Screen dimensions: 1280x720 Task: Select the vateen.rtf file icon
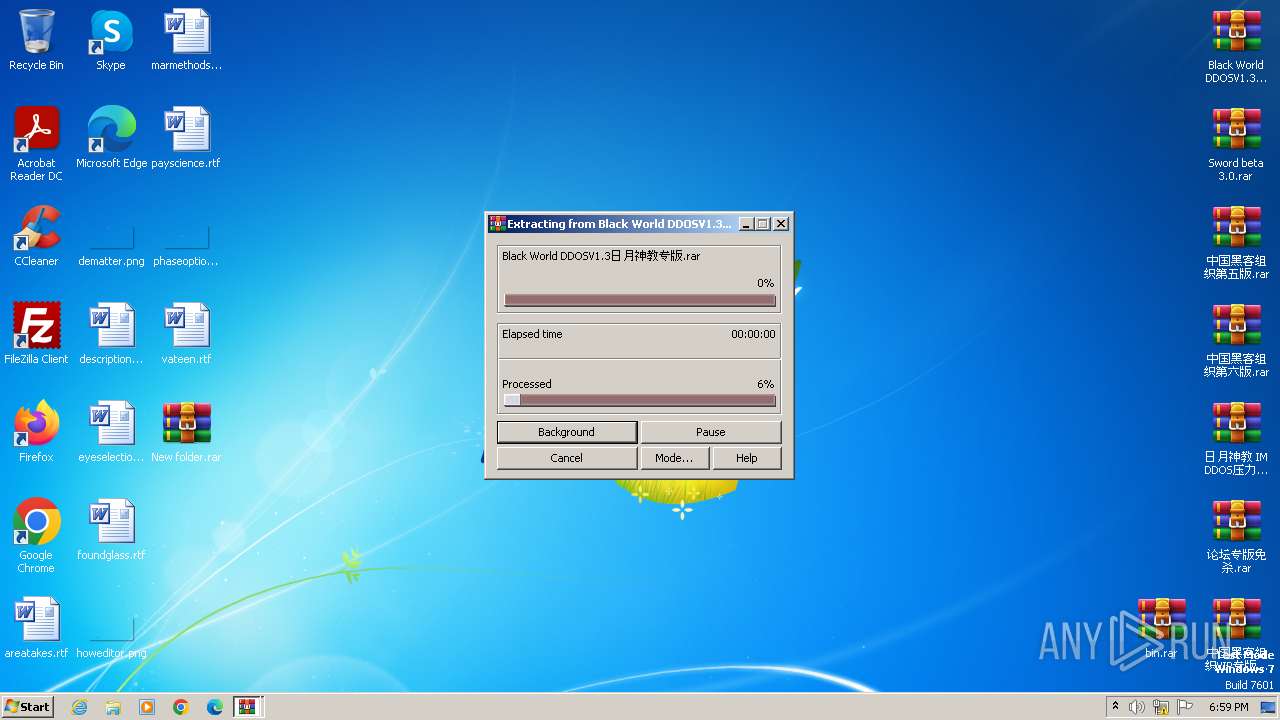point(186,334)
